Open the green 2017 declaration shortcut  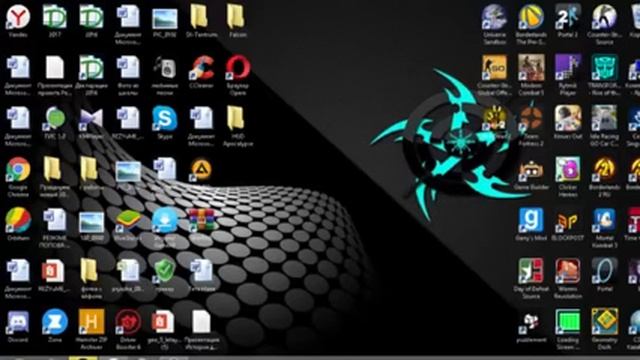pos(55,18)
